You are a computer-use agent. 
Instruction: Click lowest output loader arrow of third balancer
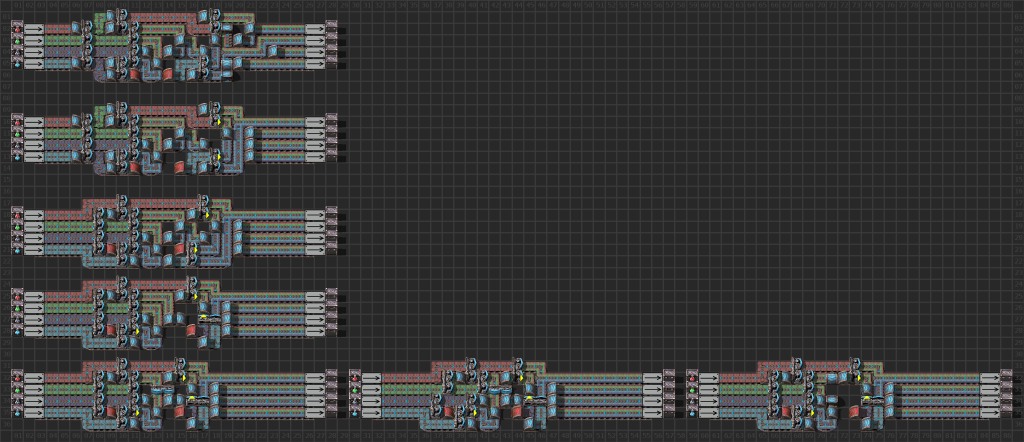[x=315, y=251]
